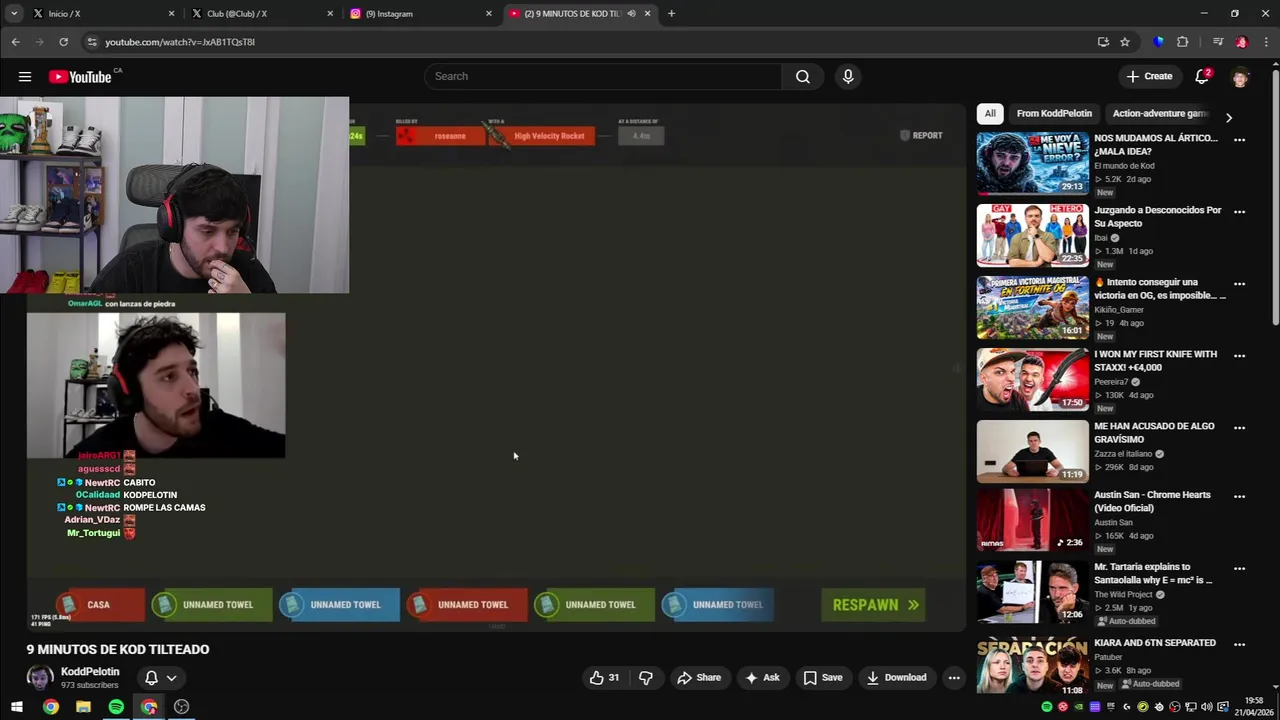Open Chrome extensions puzzle icon
This screenshot has height=720, width=1280.
tap(1182, 42)
